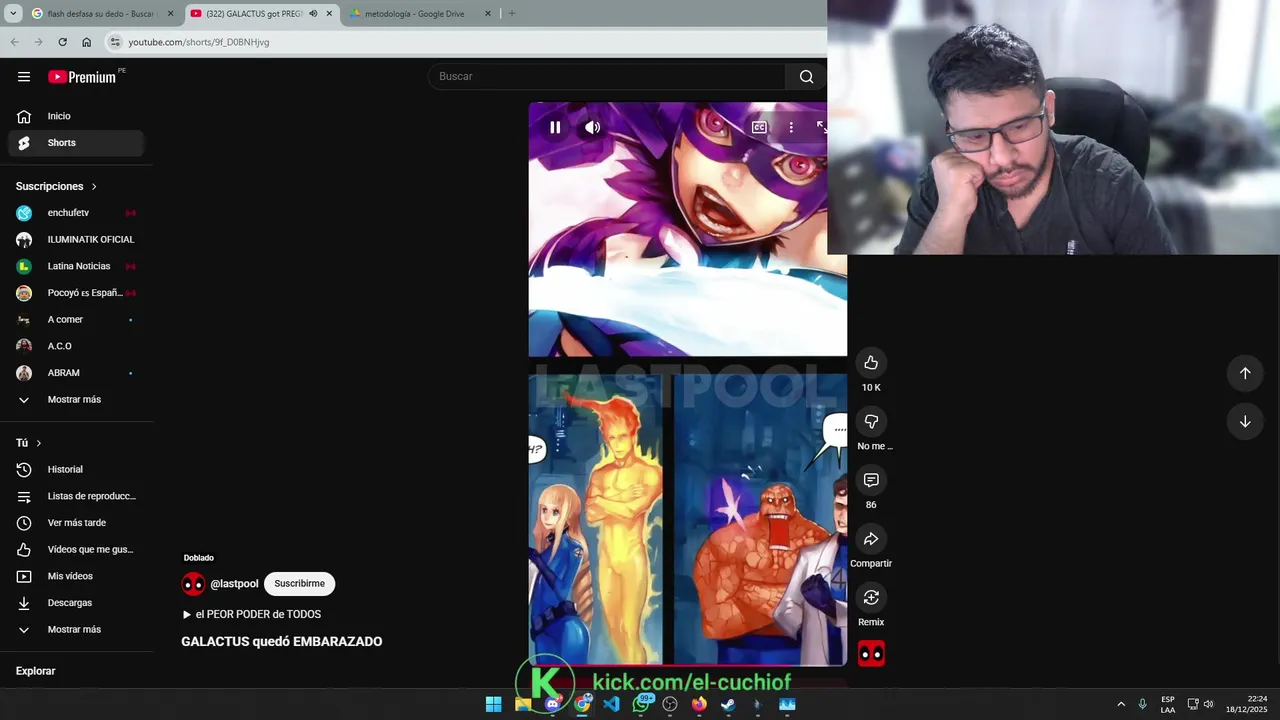1280x720 pixels.
Task: Open a new browser tab
Action: pyautogui.click(x=512, y=13)
